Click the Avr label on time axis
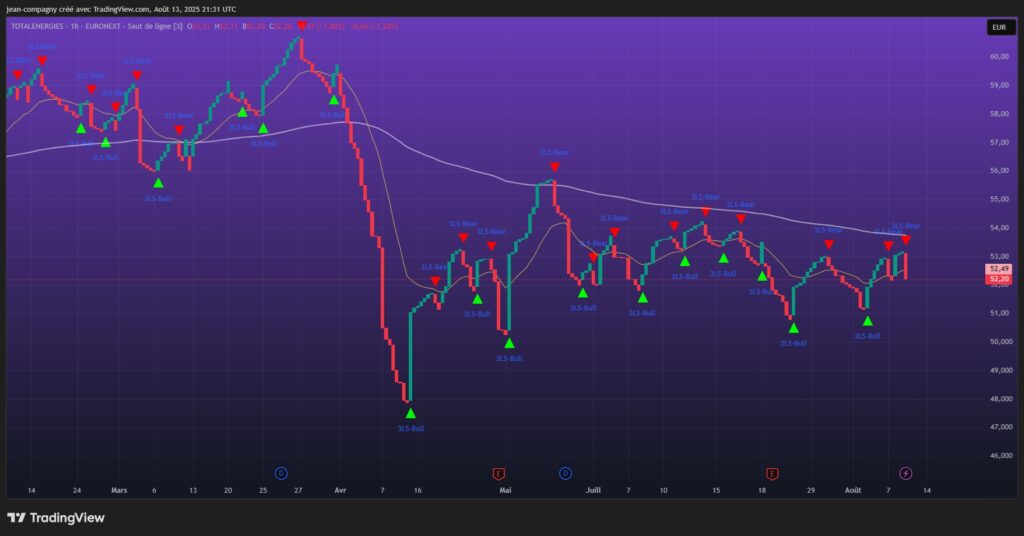This screenshot has width=1024, height=536. coord(340,491)
